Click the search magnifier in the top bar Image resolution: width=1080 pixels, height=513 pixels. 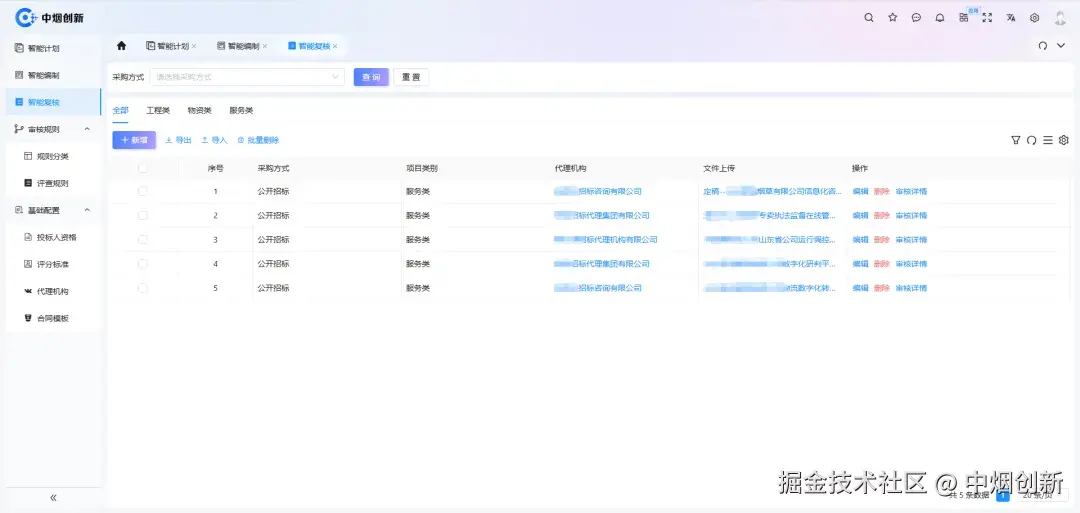click(x=869, y=18)
